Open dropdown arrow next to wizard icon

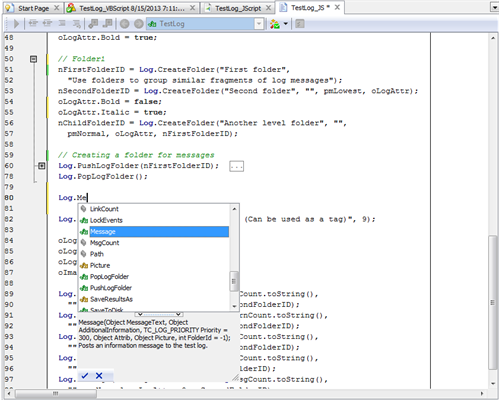click(286, 24)
